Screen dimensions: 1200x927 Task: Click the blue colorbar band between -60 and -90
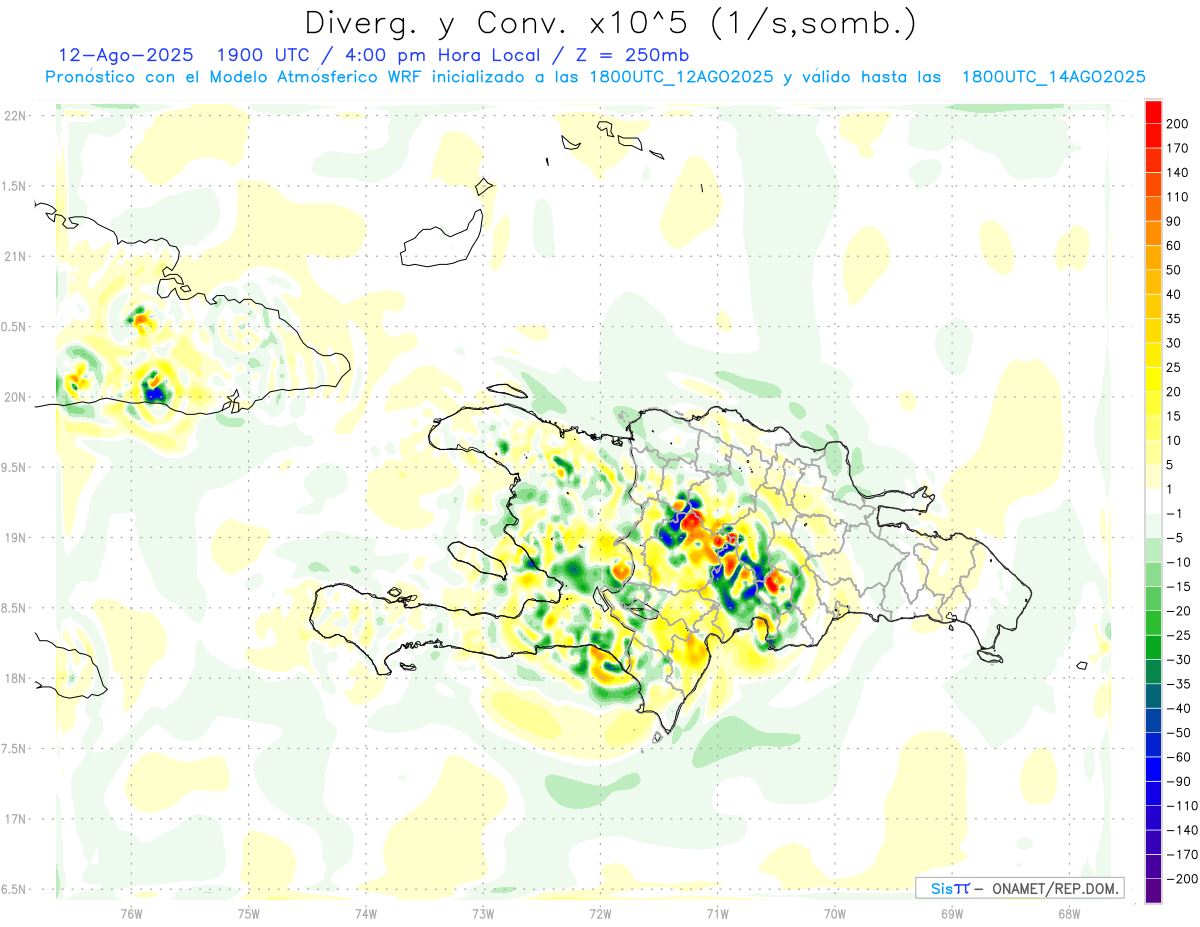coord(1153,769)
